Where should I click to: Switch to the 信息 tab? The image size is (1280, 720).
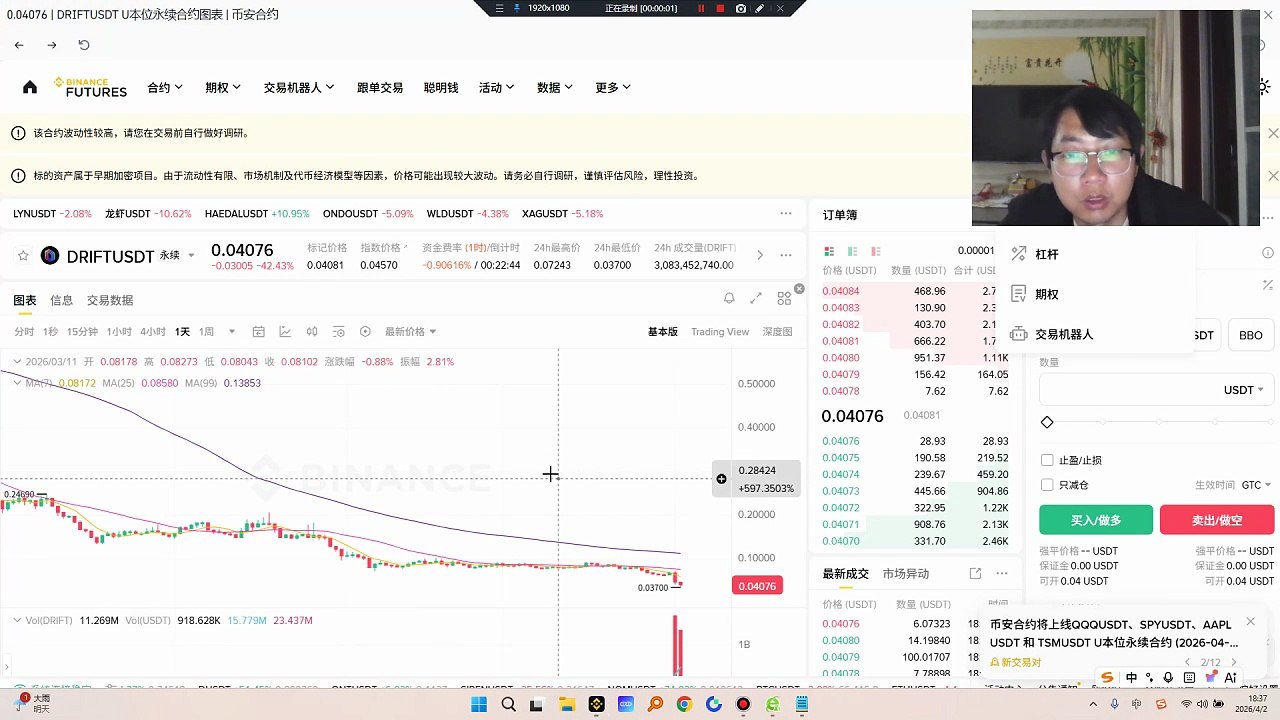pyautogui.click(x=61, y=300)
